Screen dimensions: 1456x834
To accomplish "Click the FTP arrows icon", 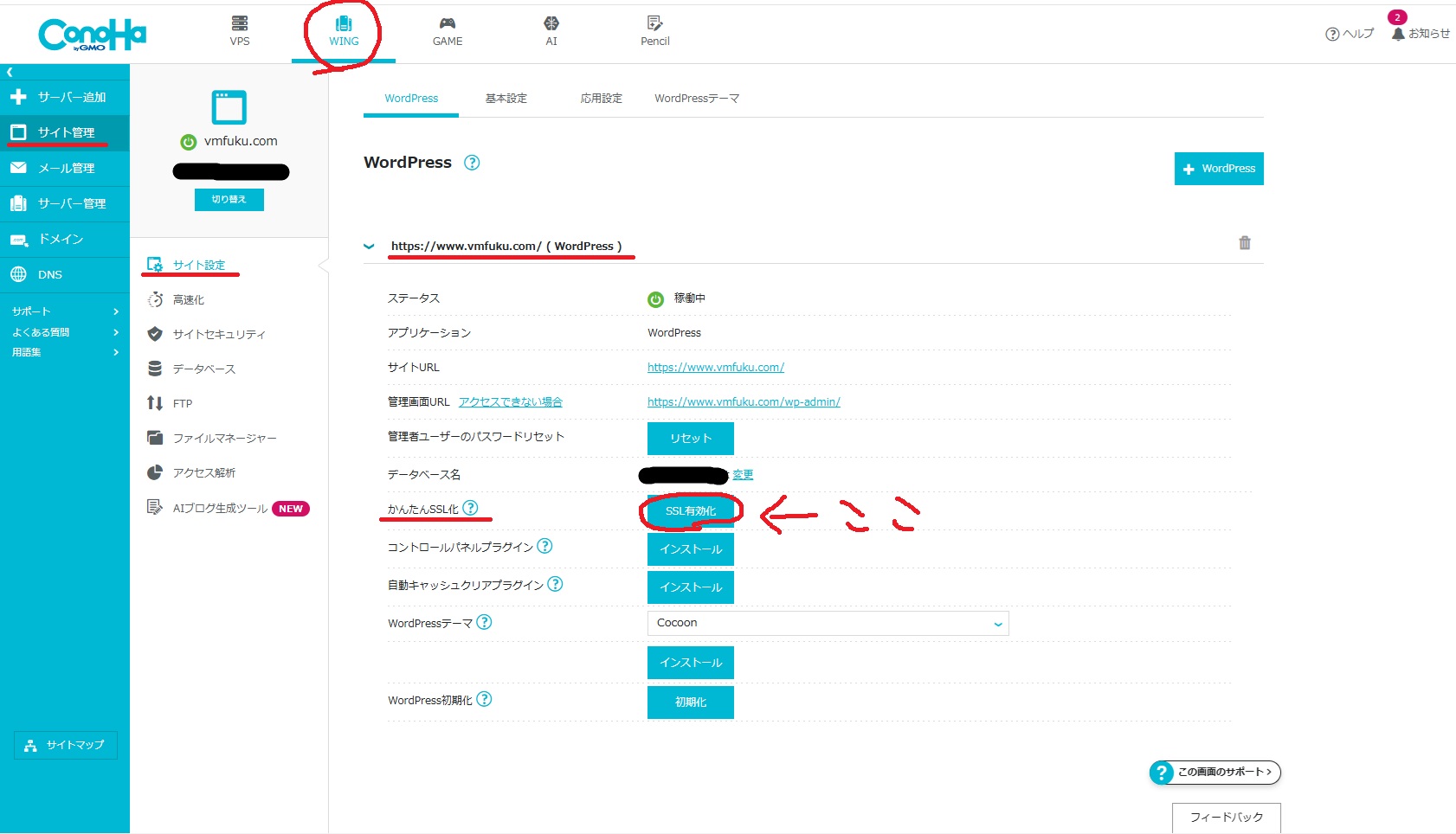I will tap(155, 403).
